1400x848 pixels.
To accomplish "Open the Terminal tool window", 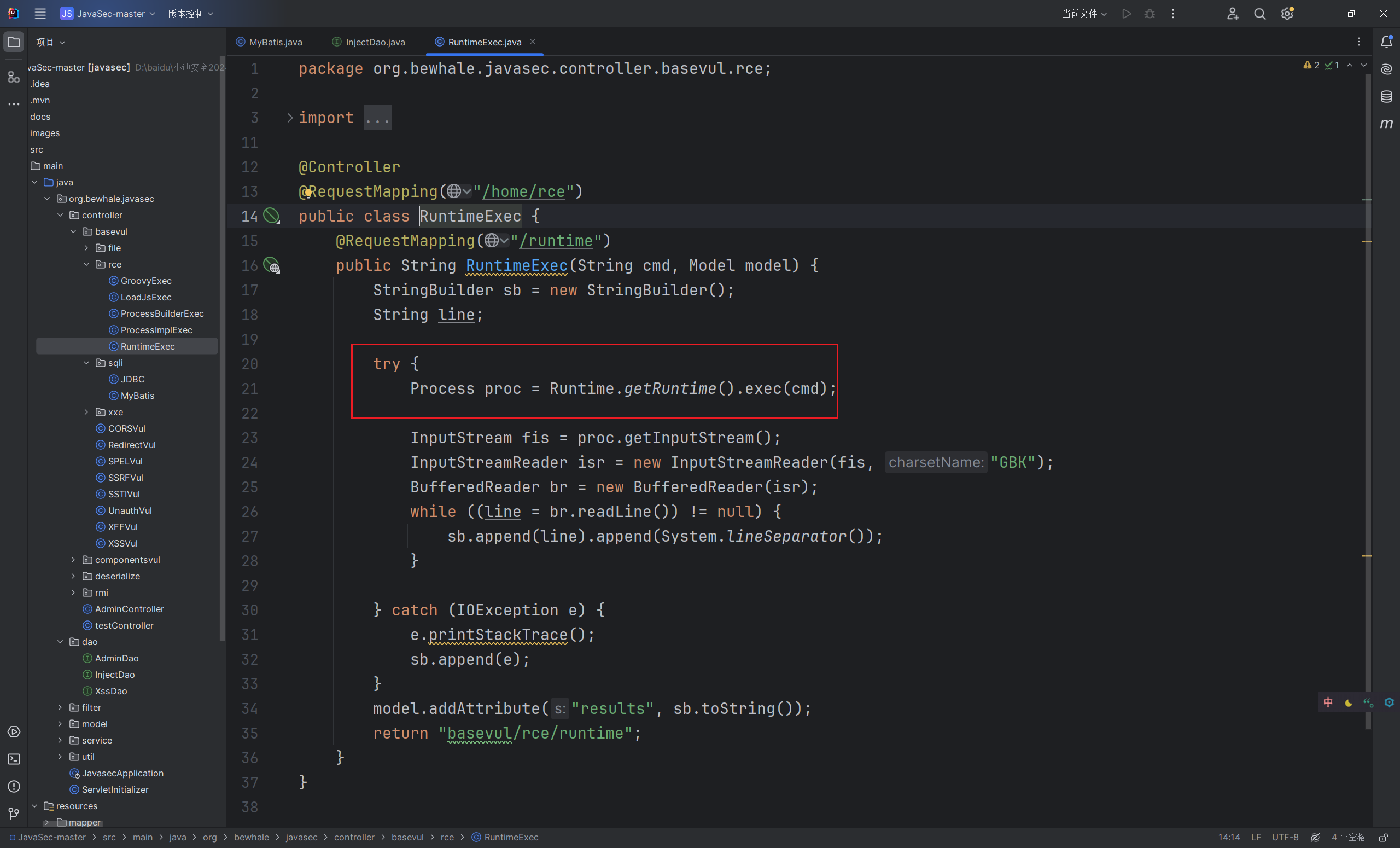I will [14, 759].
